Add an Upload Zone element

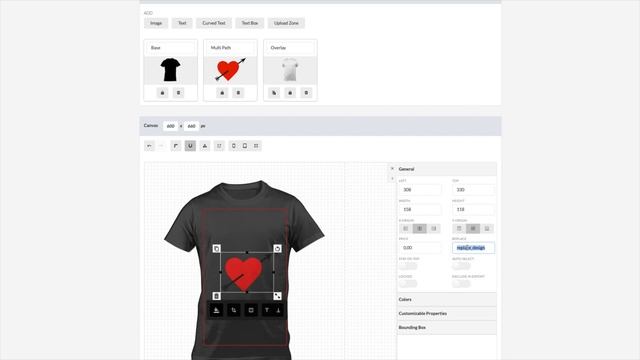point(286,23)
